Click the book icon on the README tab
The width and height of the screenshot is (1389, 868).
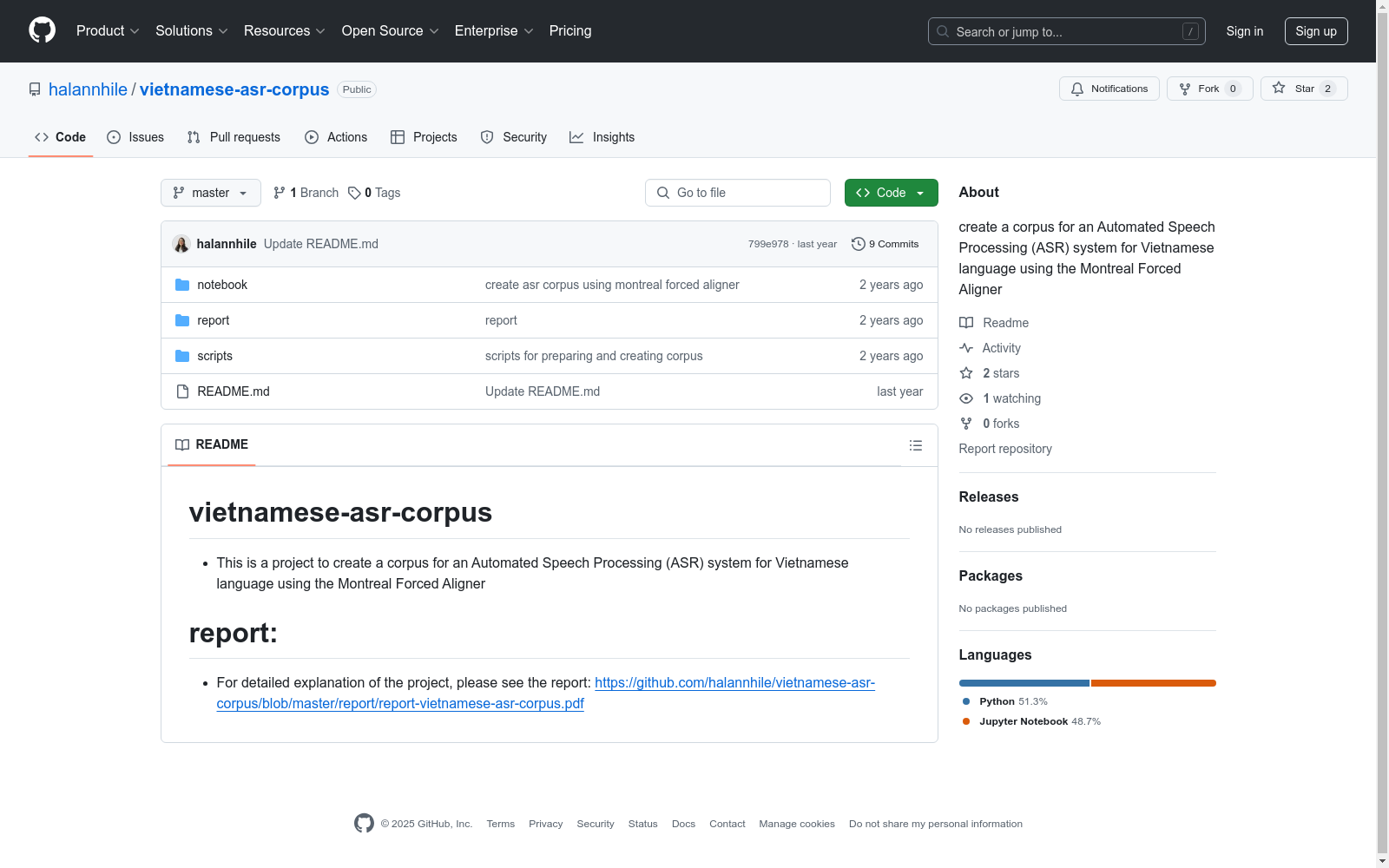pyautogui.click(x=182, y=444)
